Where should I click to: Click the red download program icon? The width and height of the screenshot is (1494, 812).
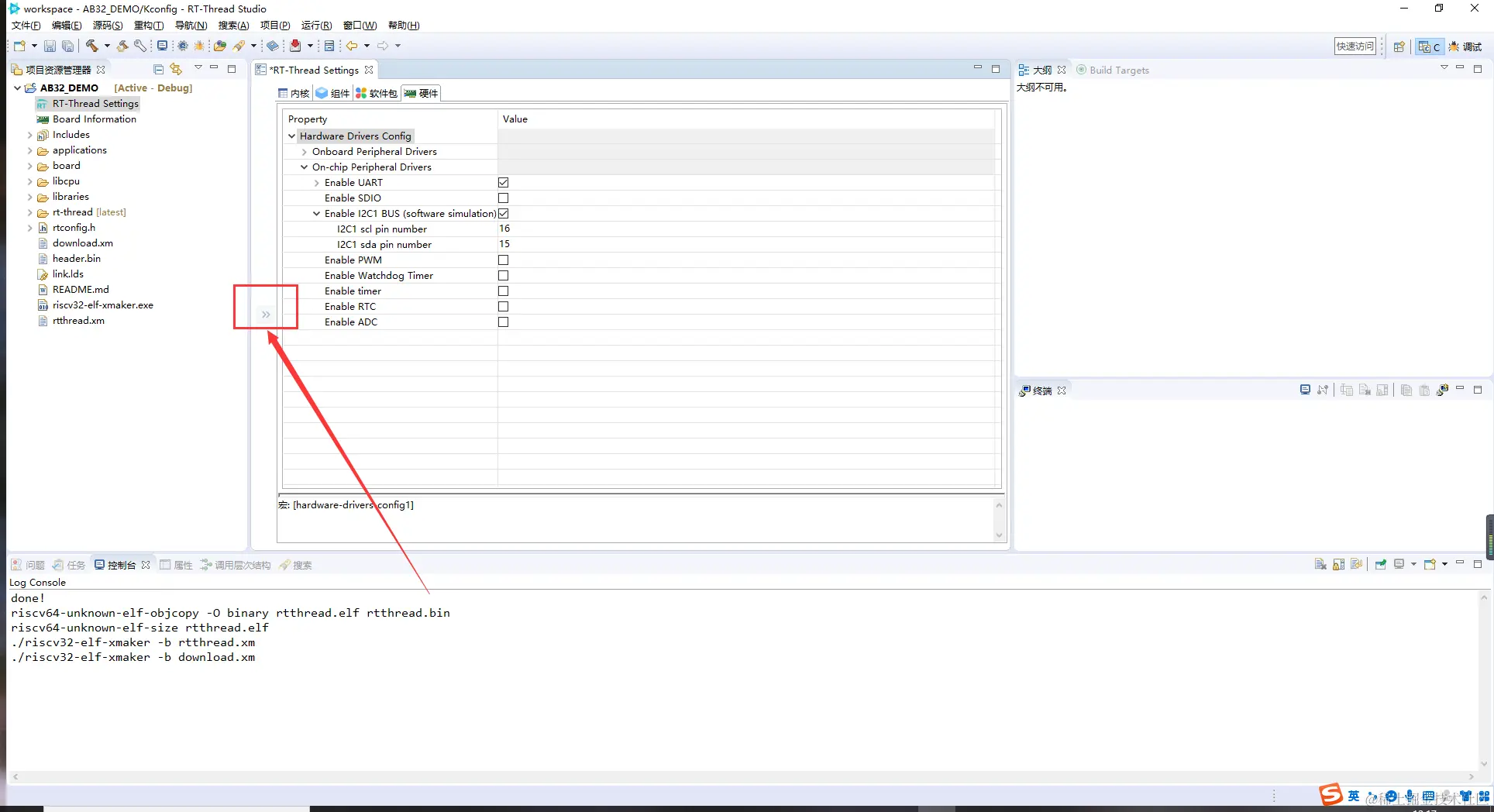pyautogui.click(x=295, y=46)
